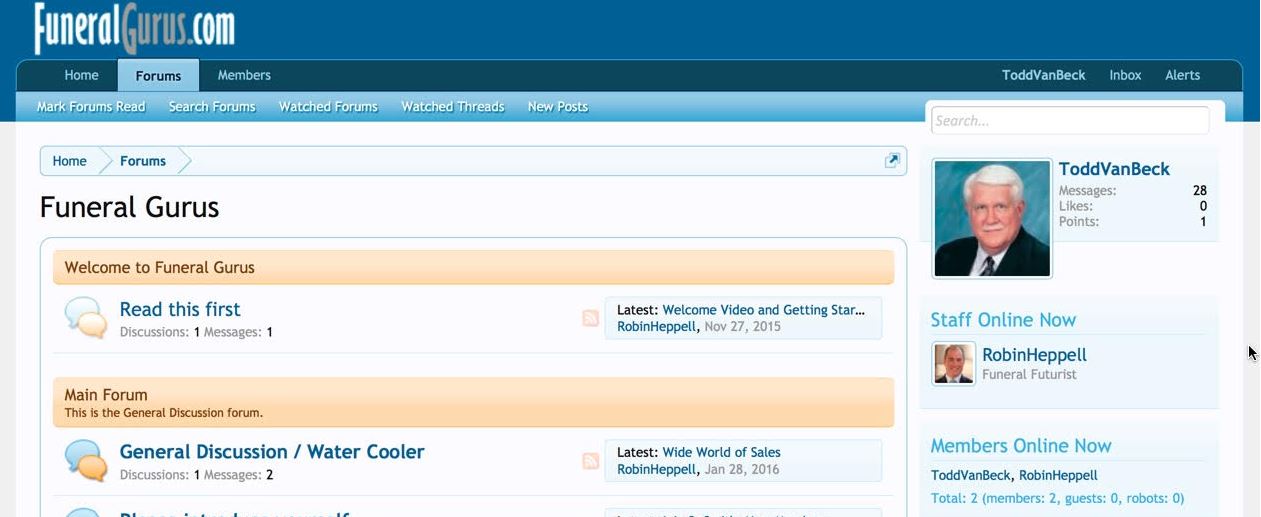Select the Forums navigation tab
This screenshot has width=1261, height=517.
click(x=158, y=75)
